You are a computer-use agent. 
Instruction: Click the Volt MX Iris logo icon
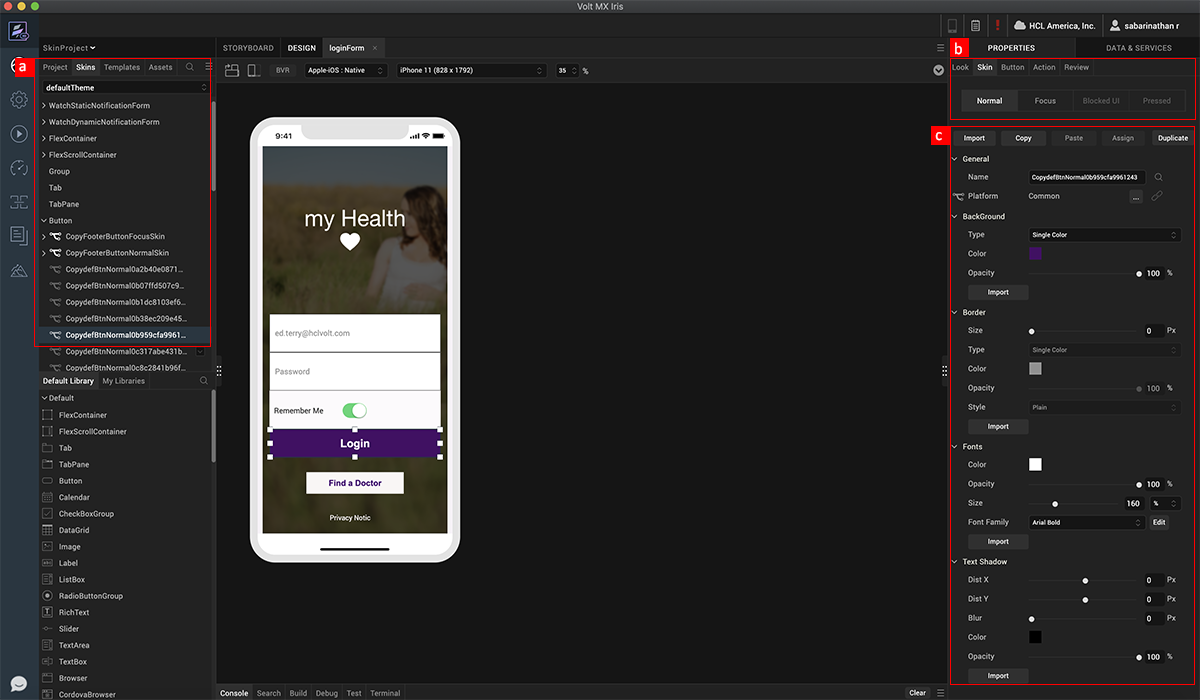(18, 29)
